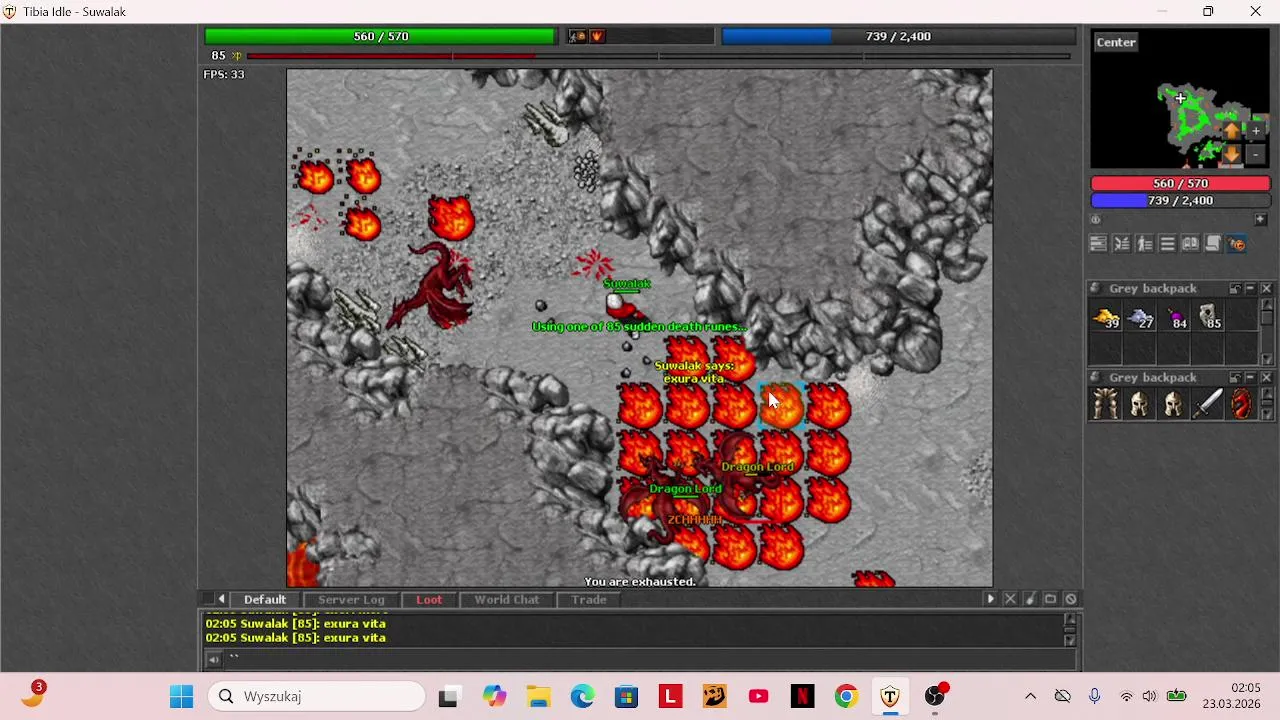Click the blue mana bar in side panel
The image size is (1280, 720).
[x=1180, y=201]
